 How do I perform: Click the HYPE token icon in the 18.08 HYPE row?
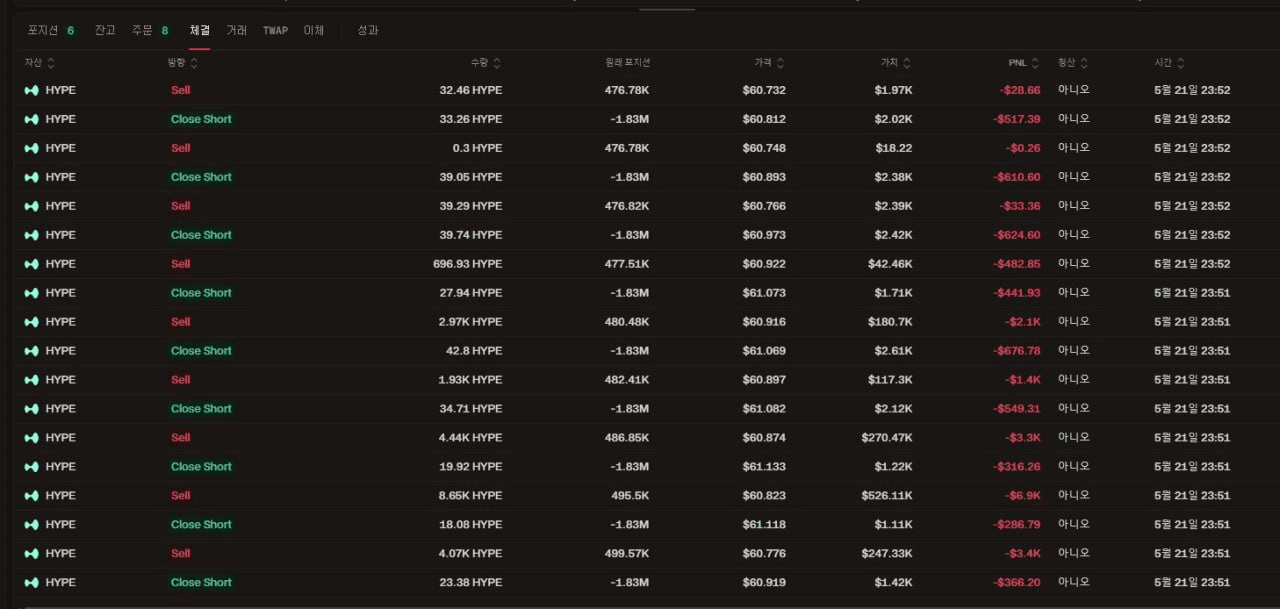click(x=32, y=525)
